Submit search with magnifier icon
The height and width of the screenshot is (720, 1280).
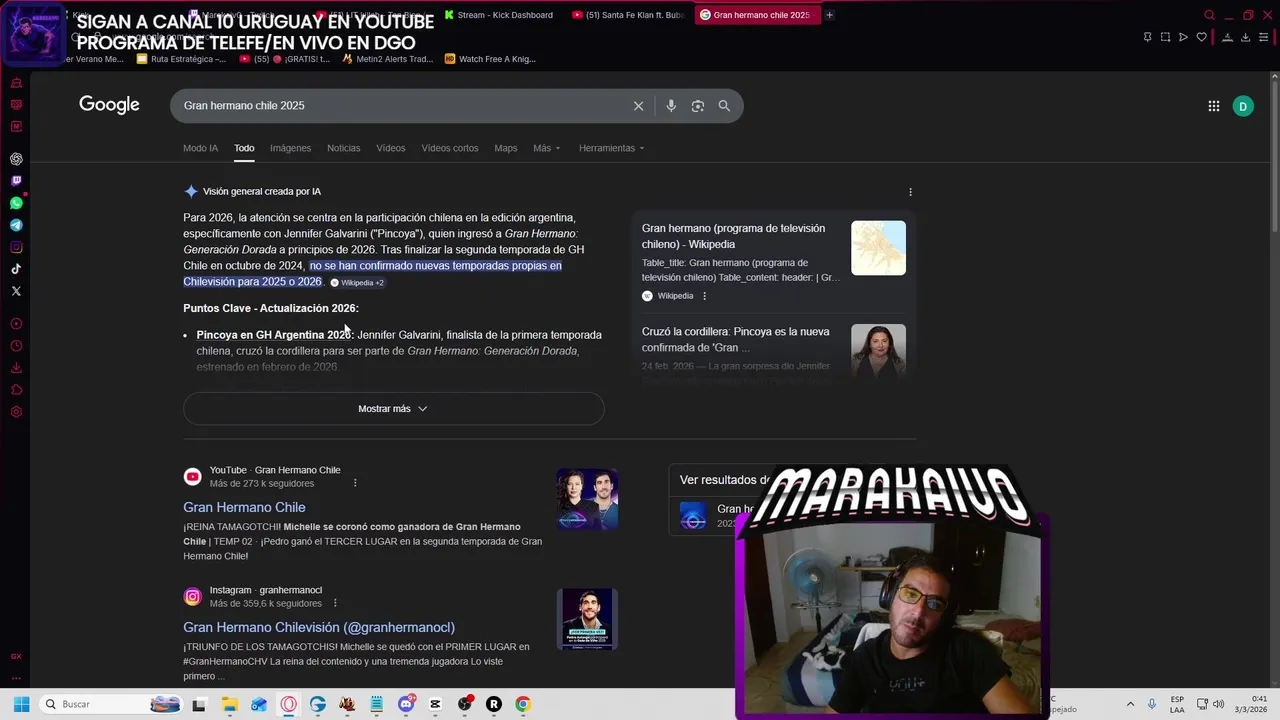click(x=724, y=106)
